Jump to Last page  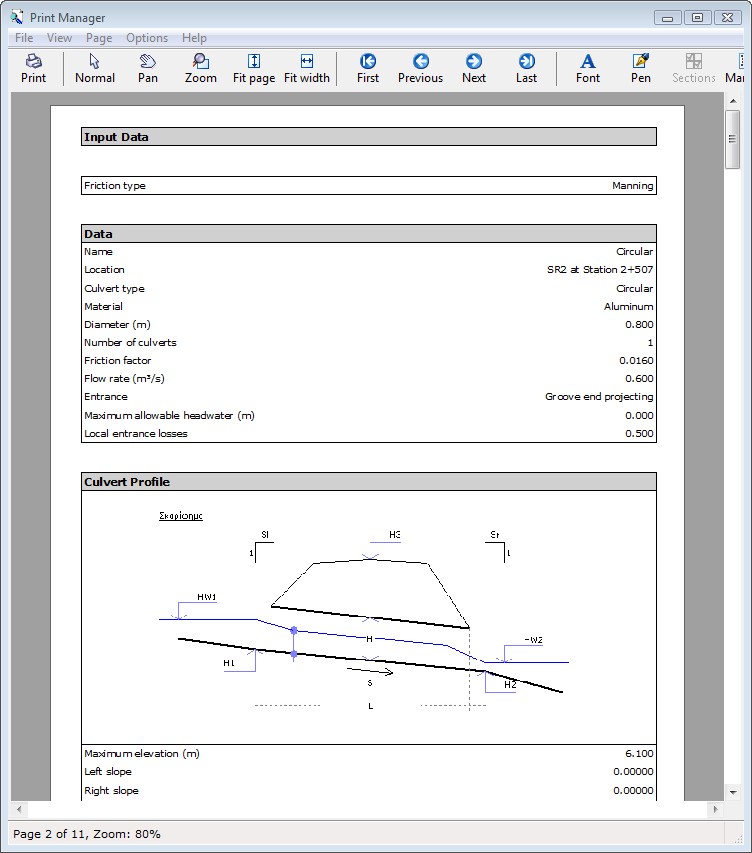point(526,68)
